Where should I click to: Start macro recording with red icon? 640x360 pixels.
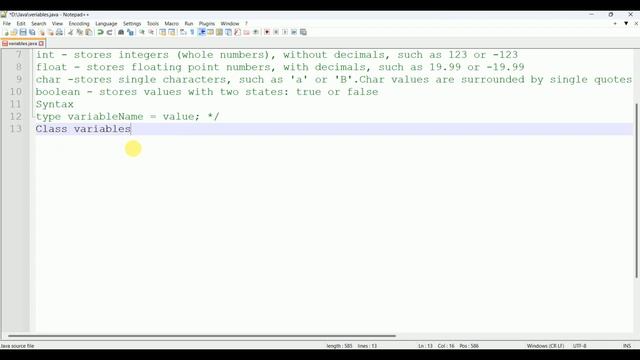coord(267,32)
